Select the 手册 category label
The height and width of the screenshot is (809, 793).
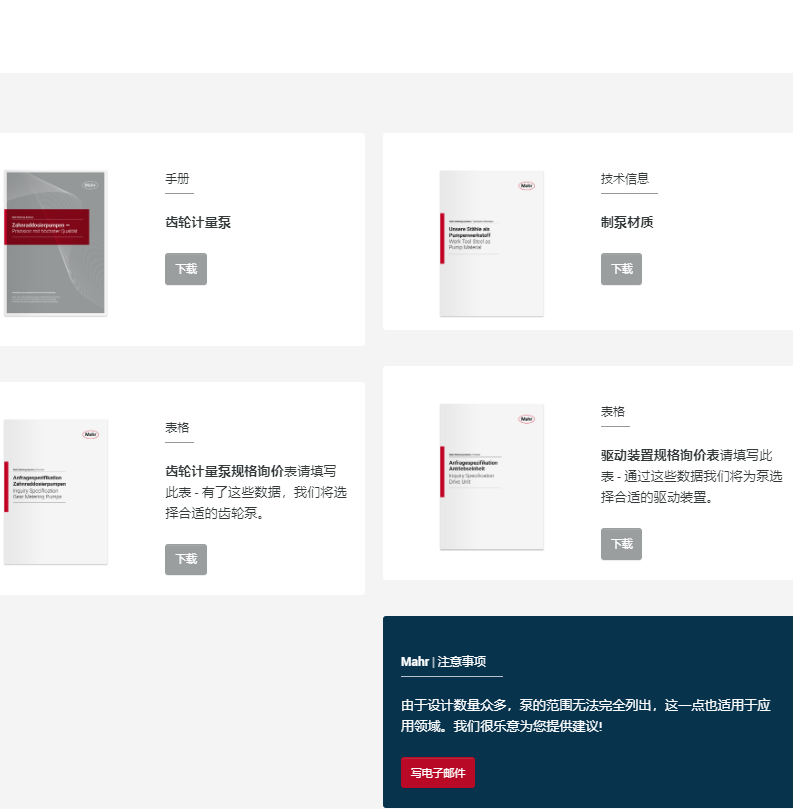(177, 178)
